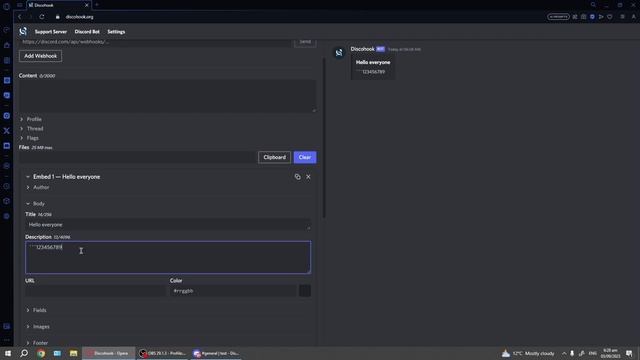Screen dimensions: 640x360
Task: Click the Discohook logo in the header
Action: (x=23, y=31)
